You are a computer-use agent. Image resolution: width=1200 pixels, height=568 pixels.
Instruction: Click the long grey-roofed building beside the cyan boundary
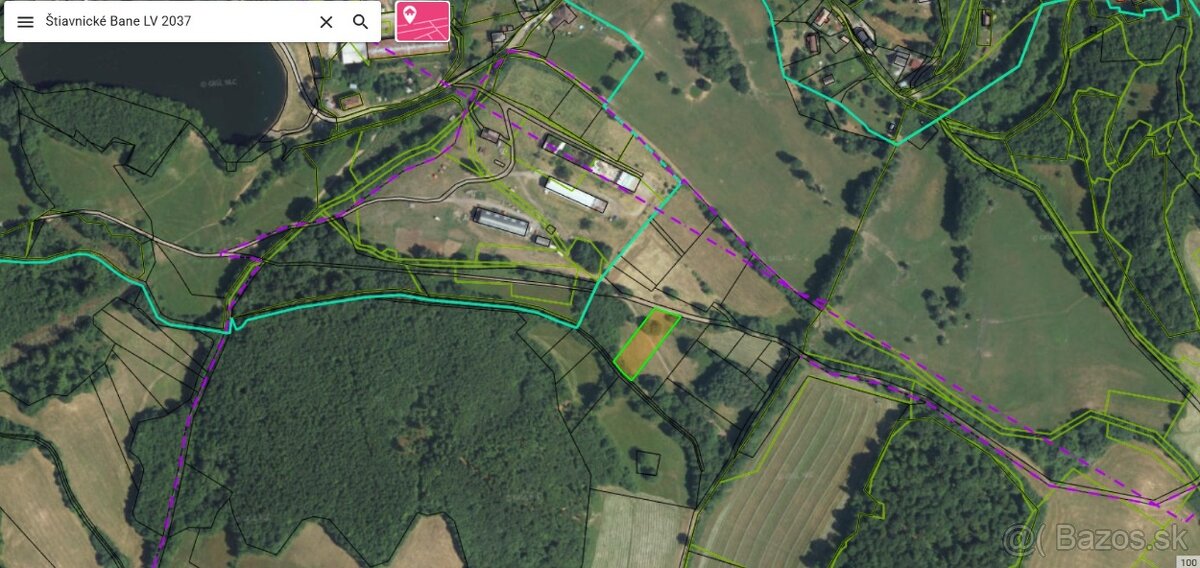tap(590, 164)
